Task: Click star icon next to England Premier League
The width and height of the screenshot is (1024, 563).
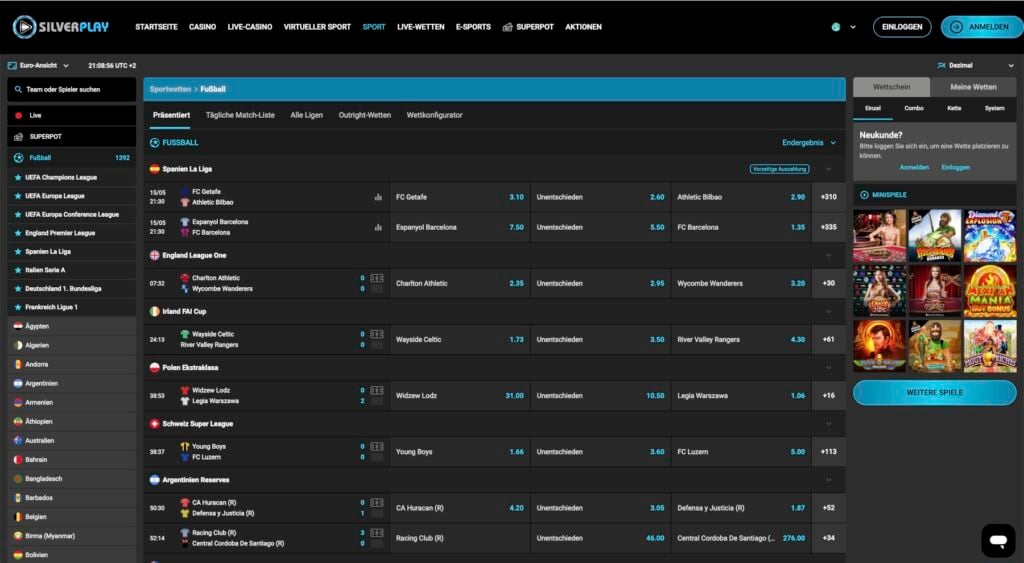Action: [x=18, y=233]
